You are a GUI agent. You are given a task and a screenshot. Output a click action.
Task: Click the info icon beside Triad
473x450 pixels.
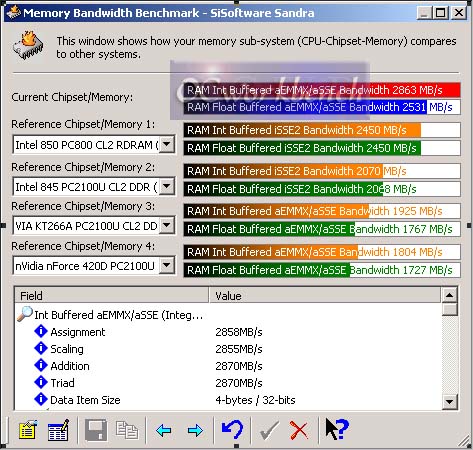(x=41, y=382)
